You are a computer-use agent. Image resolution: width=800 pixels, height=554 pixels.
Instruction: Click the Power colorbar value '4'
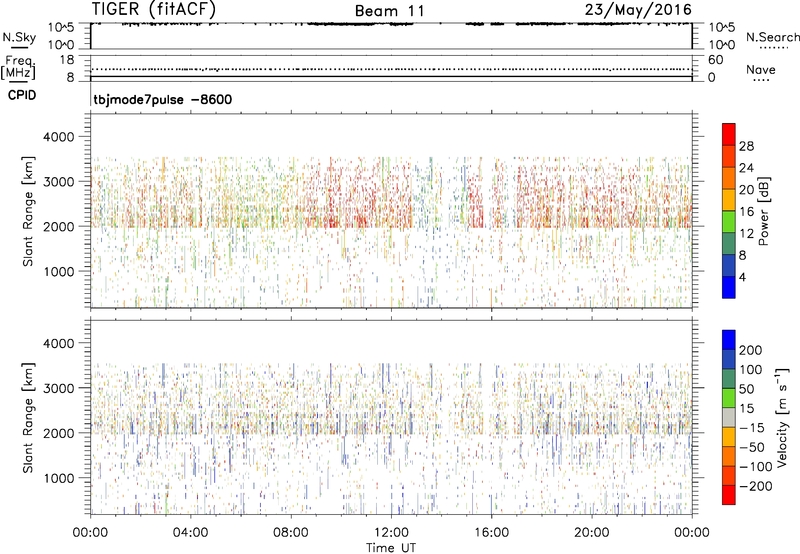coord(742,277)
